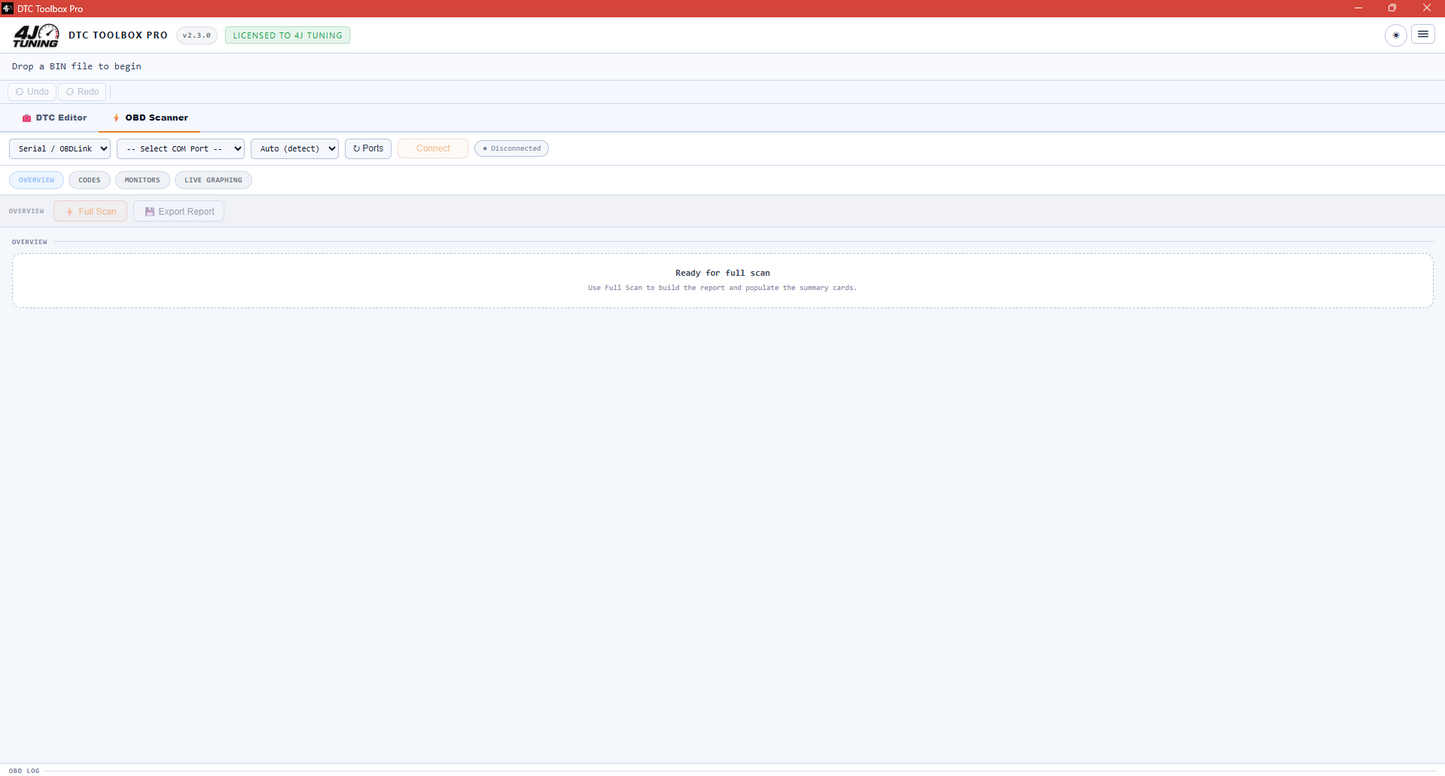
Task: Click the Redo button
Action: (82, 92)
